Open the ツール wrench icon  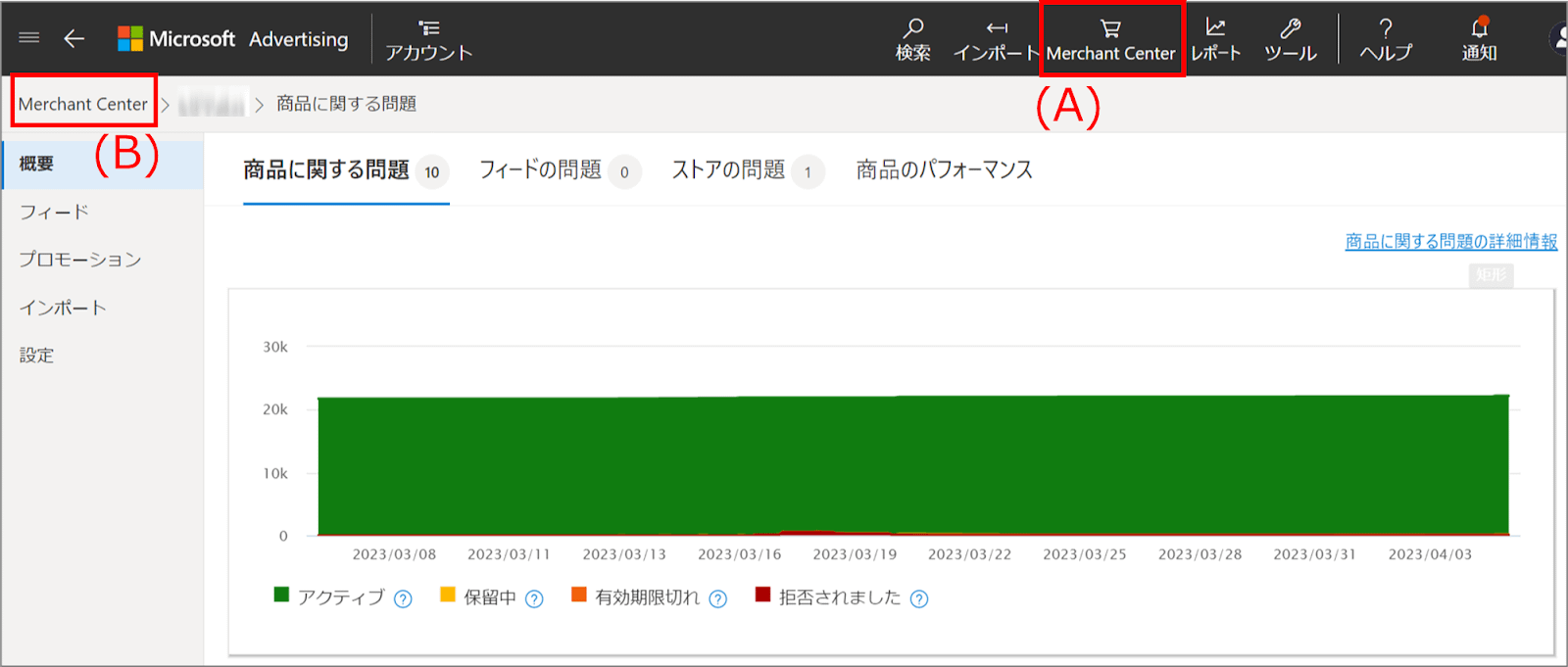coord(1290,28)
